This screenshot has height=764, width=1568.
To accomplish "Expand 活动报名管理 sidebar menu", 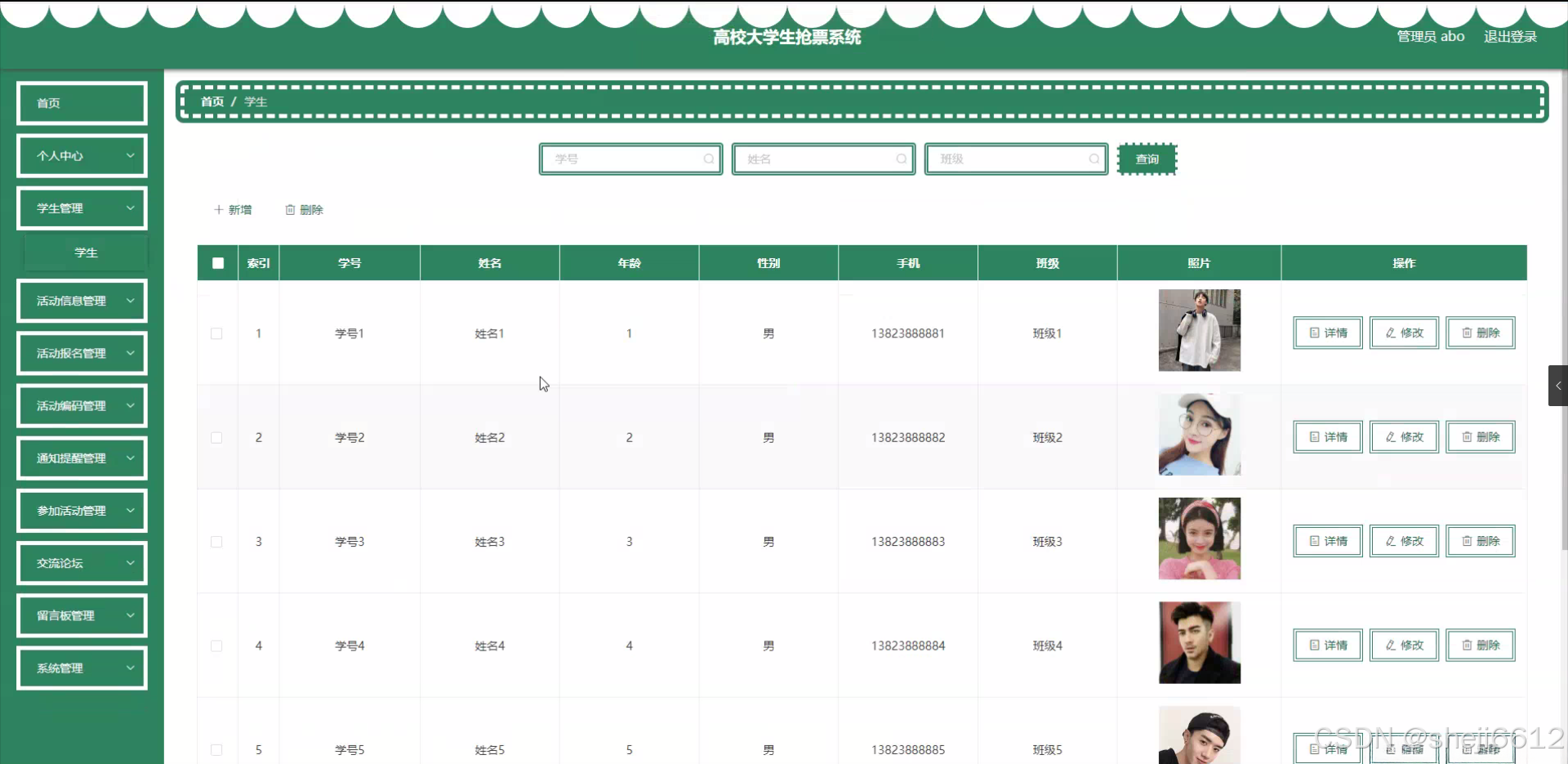I will click(x=82, y=353).
